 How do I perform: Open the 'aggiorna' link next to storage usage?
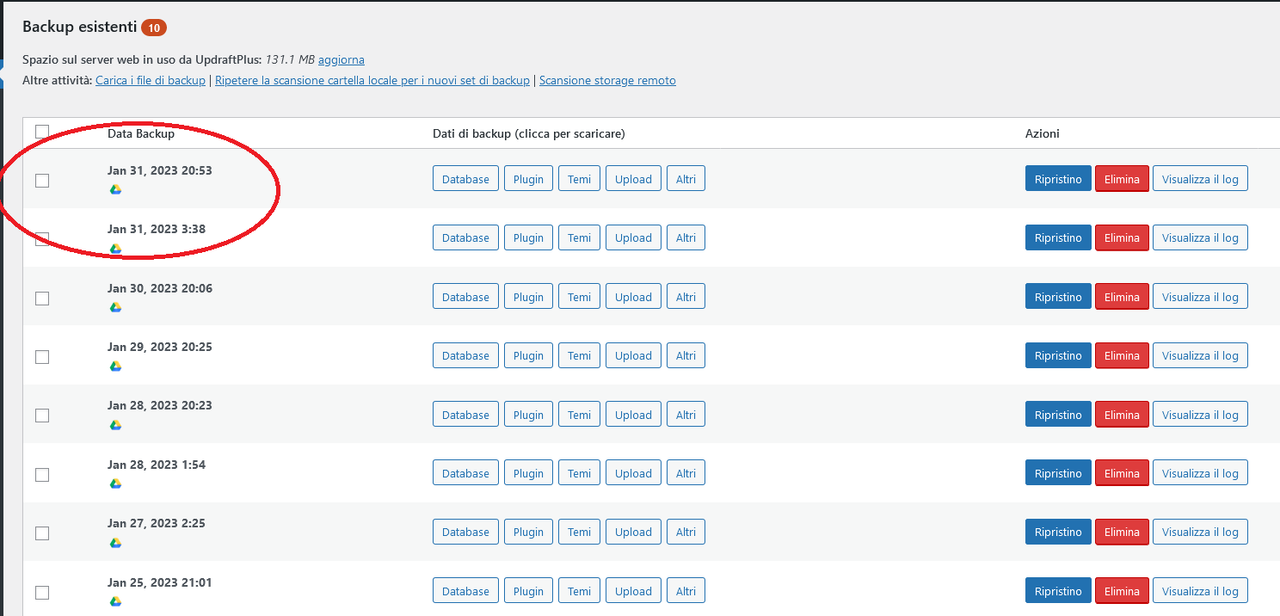click(x=341, y=60)
